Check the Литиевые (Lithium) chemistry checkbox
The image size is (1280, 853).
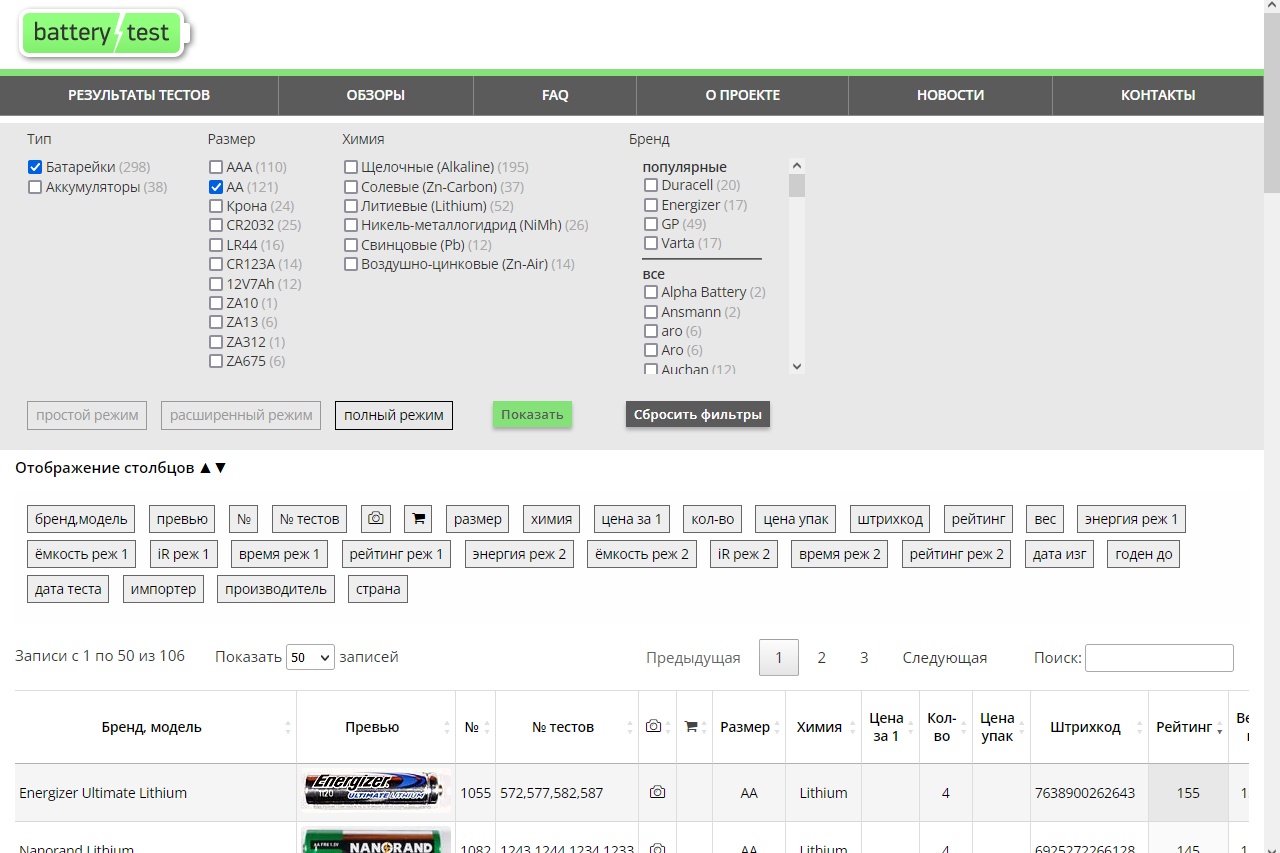tap(351, 206)
